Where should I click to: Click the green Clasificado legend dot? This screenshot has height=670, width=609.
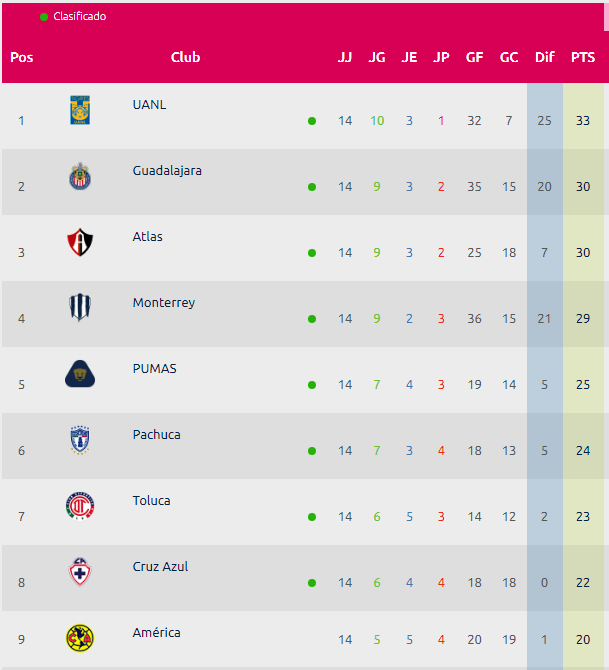tap(44, 17)
